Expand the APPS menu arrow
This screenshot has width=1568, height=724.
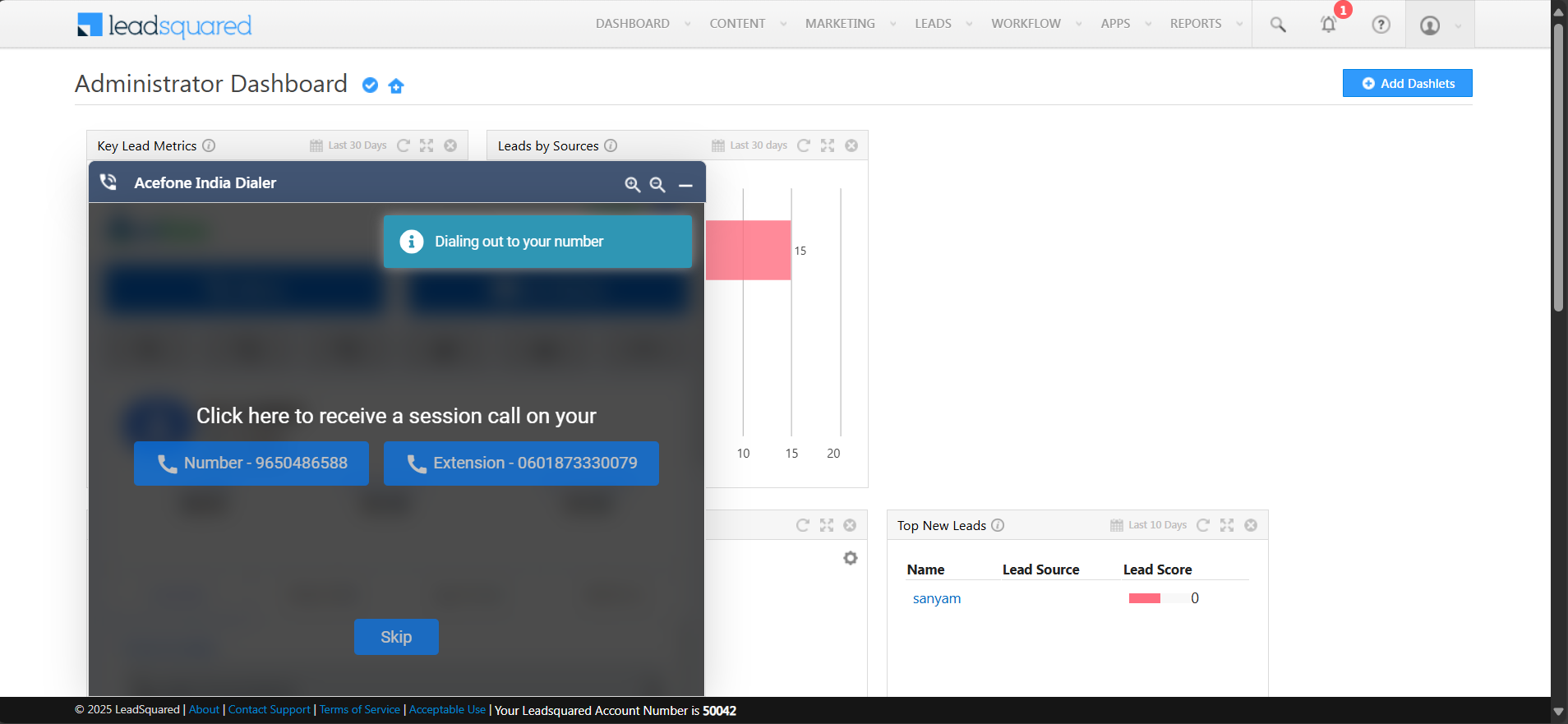[x=1148, y=24]
